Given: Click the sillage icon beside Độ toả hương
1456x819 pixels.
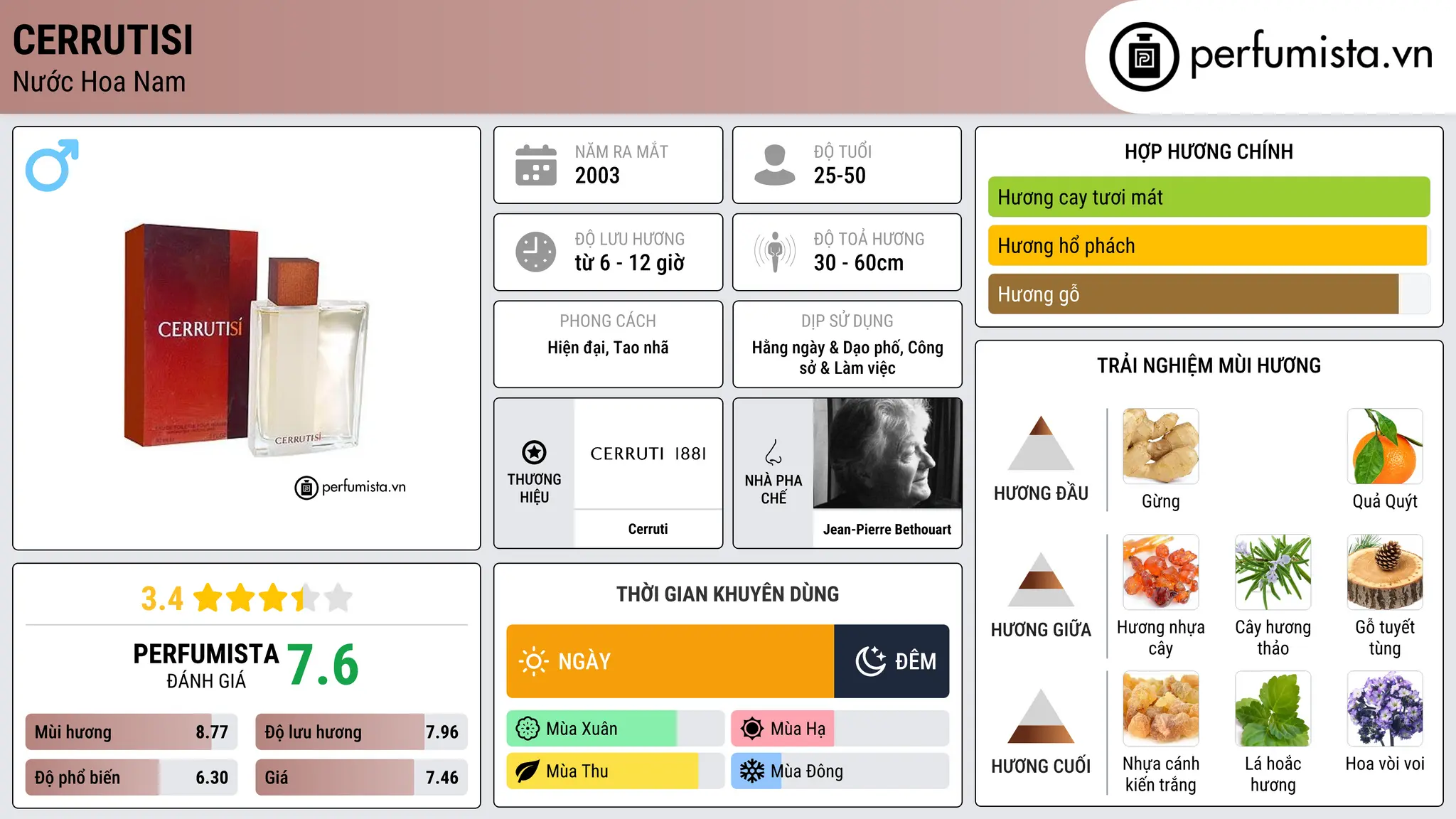Looking at the screenshot, I should [x=775, y=252].
